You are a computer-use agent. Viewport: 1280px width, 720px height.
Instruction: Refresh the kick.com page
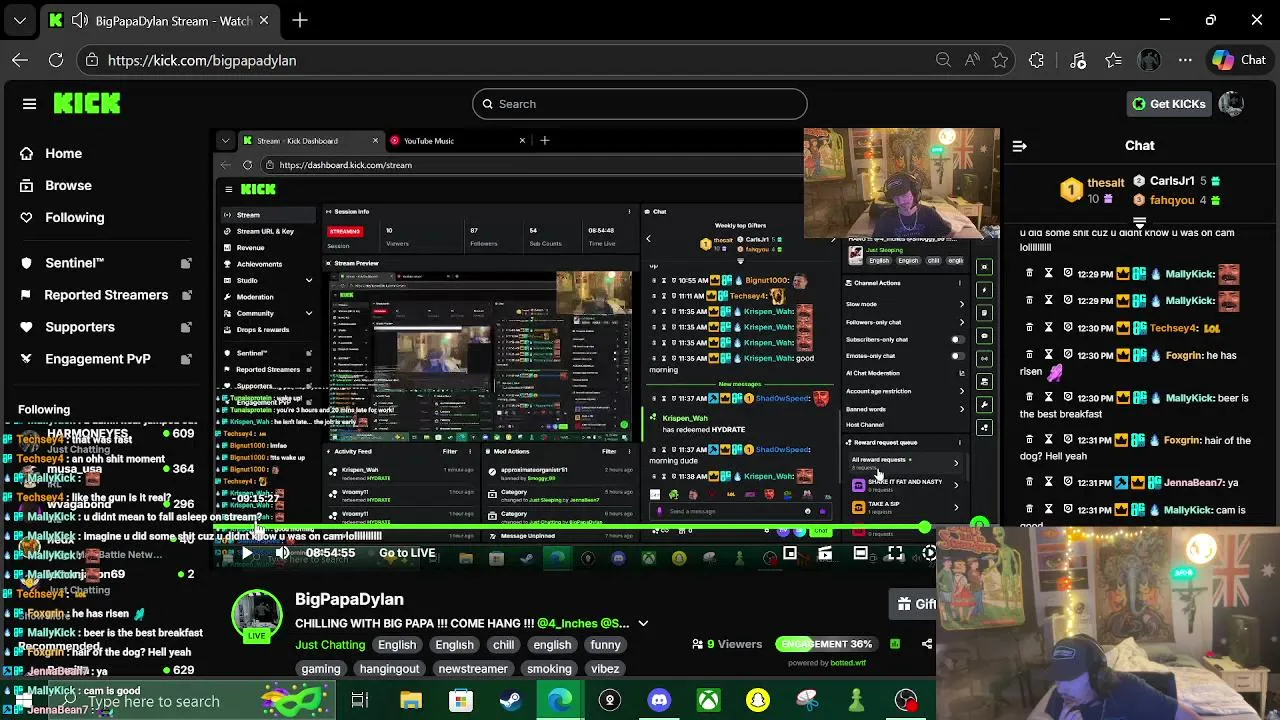pyautogui.click(x=56, y=60)
